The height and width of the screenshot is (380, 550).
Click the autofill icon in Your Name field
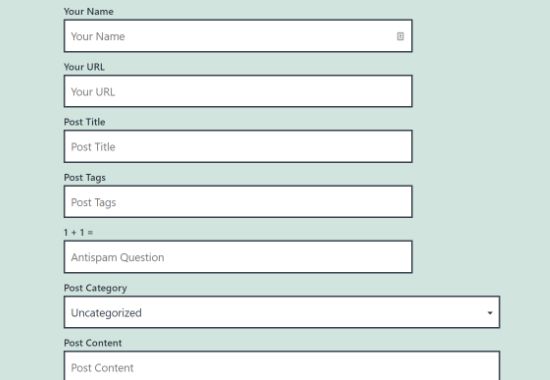(400, 36)
